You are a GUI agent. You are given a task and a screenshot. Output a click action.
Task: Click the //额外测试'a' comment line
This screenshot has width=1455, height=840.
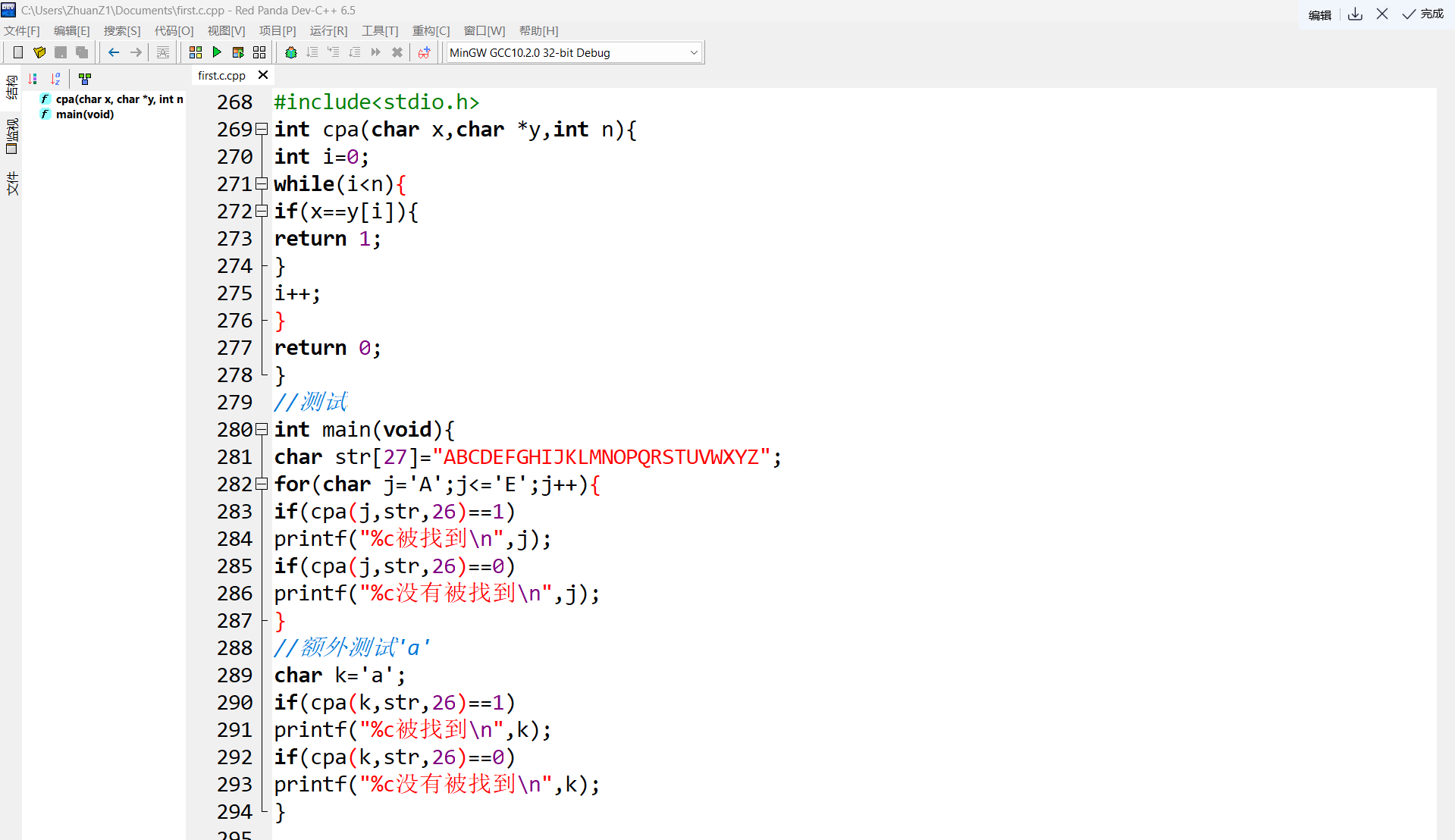353,647
